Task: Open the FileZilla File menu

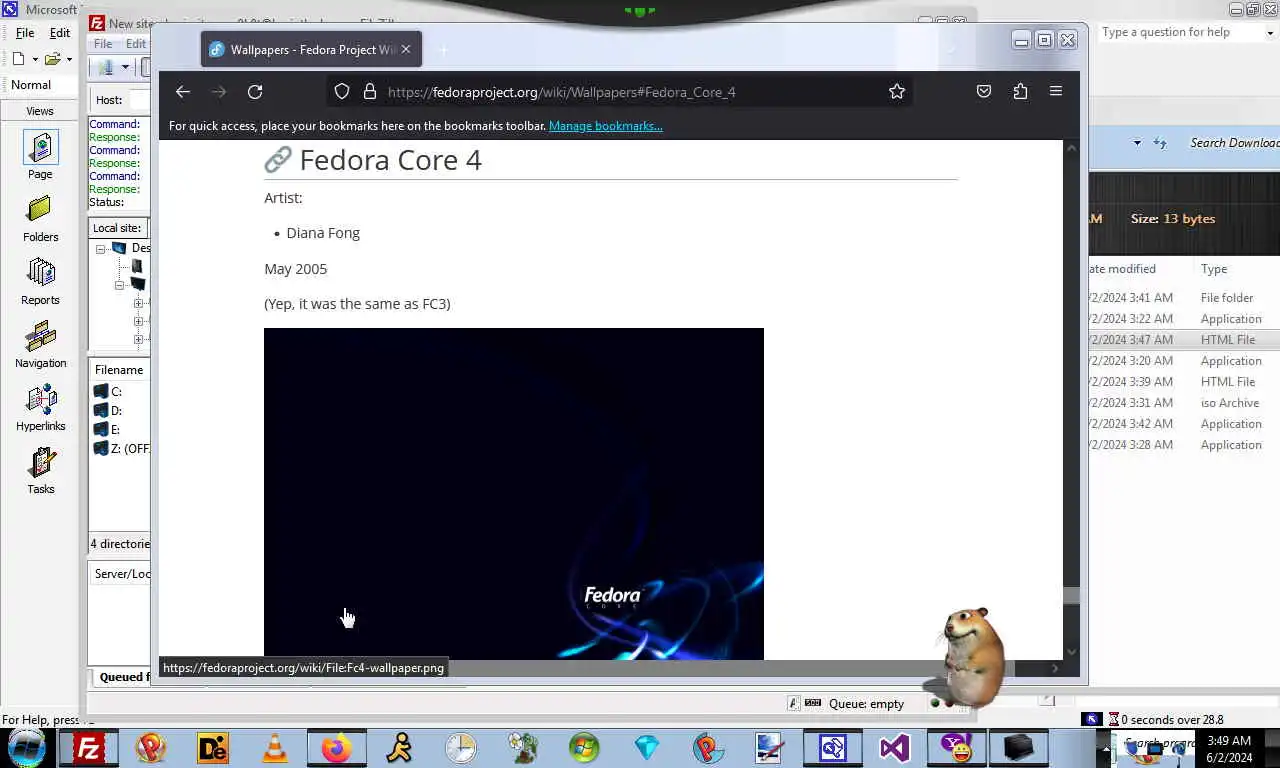Action: [x=103, y=44]
